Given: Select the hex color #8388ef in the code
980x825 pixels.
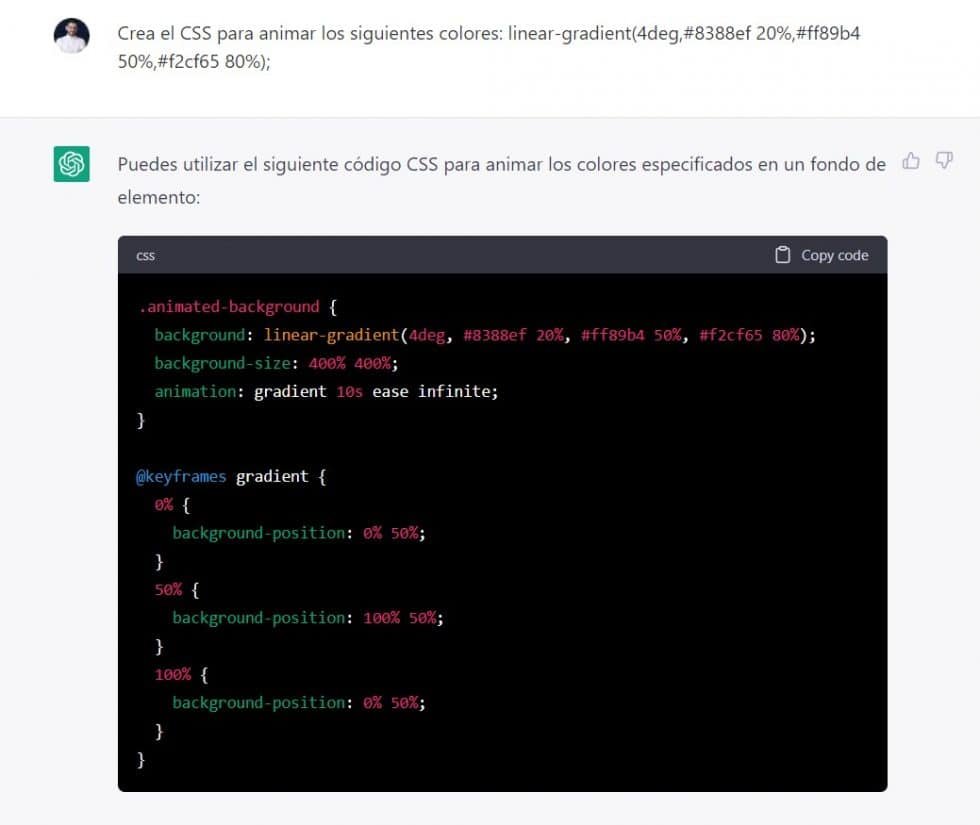Looking at the screenshot, I should coord(497,334).
